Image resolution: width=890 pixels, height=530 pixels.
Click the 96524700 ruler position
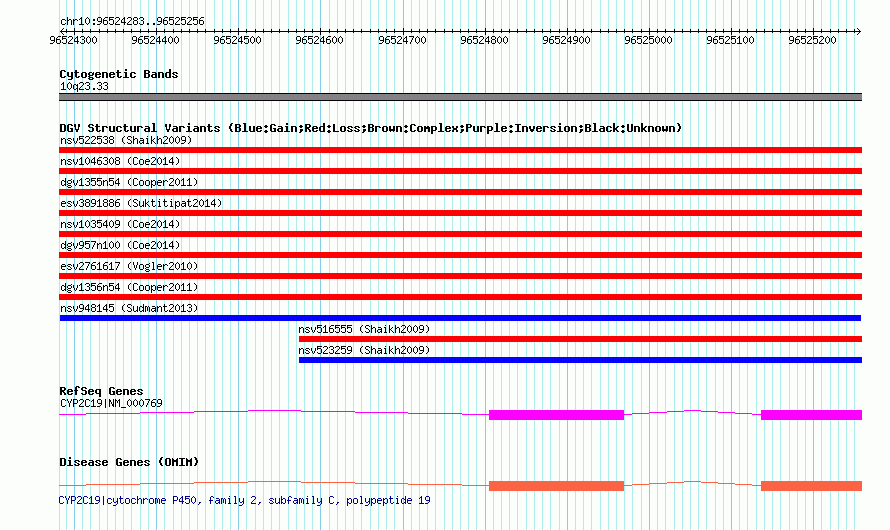click(402, 40)
